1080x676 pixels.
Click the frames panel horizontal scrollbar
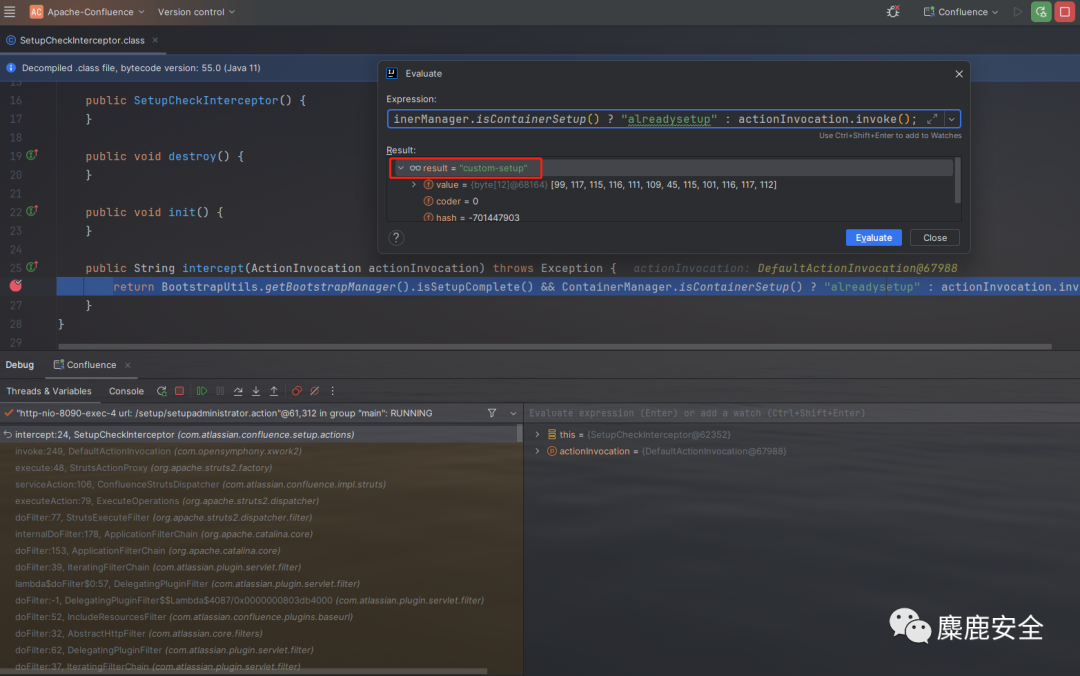[x=244, y=670]
